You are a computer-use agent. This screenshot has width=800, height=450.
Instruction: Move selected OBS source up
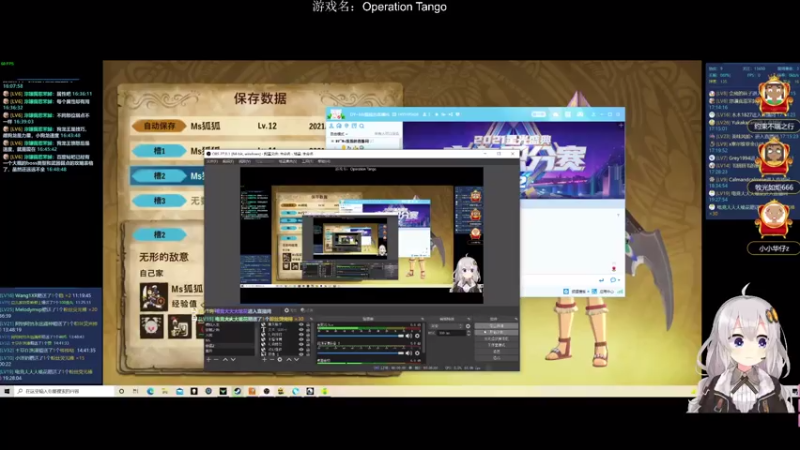point(289,360)
